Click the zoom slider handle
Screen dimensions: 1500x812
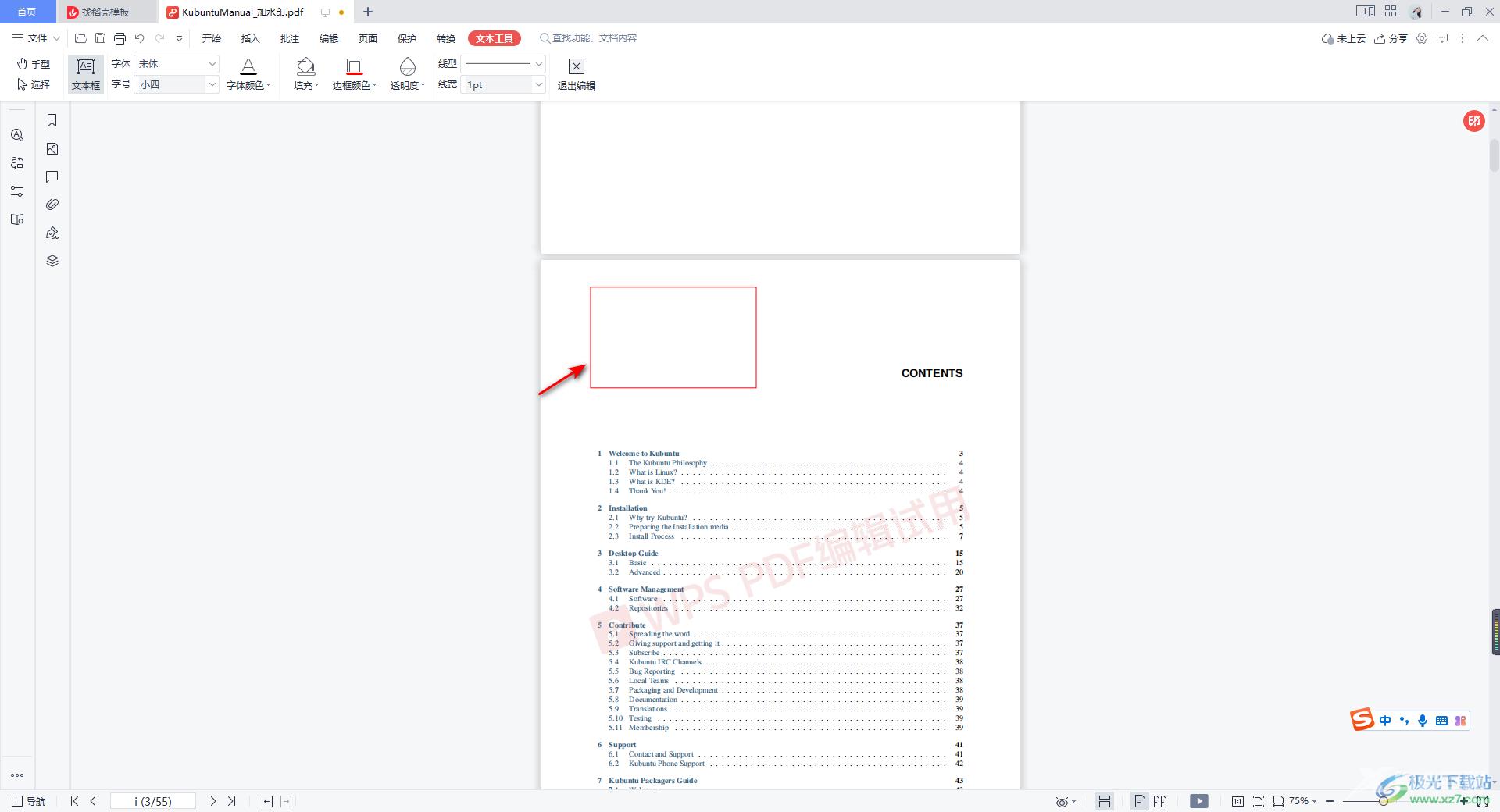click(1383, 801)
